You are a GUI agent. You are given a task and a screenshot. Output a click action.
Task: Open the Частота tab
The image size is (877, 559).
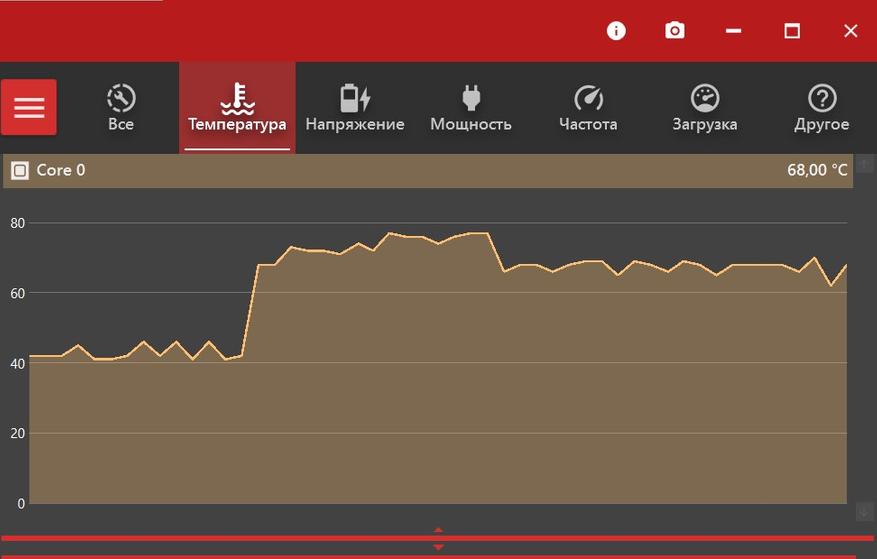[x=588, y=107]
